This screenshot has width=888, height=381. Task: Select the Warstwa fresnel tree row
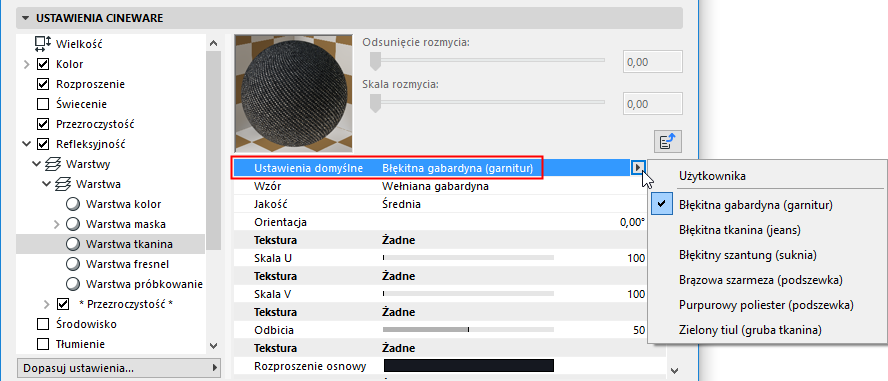(x=110, y=264)
